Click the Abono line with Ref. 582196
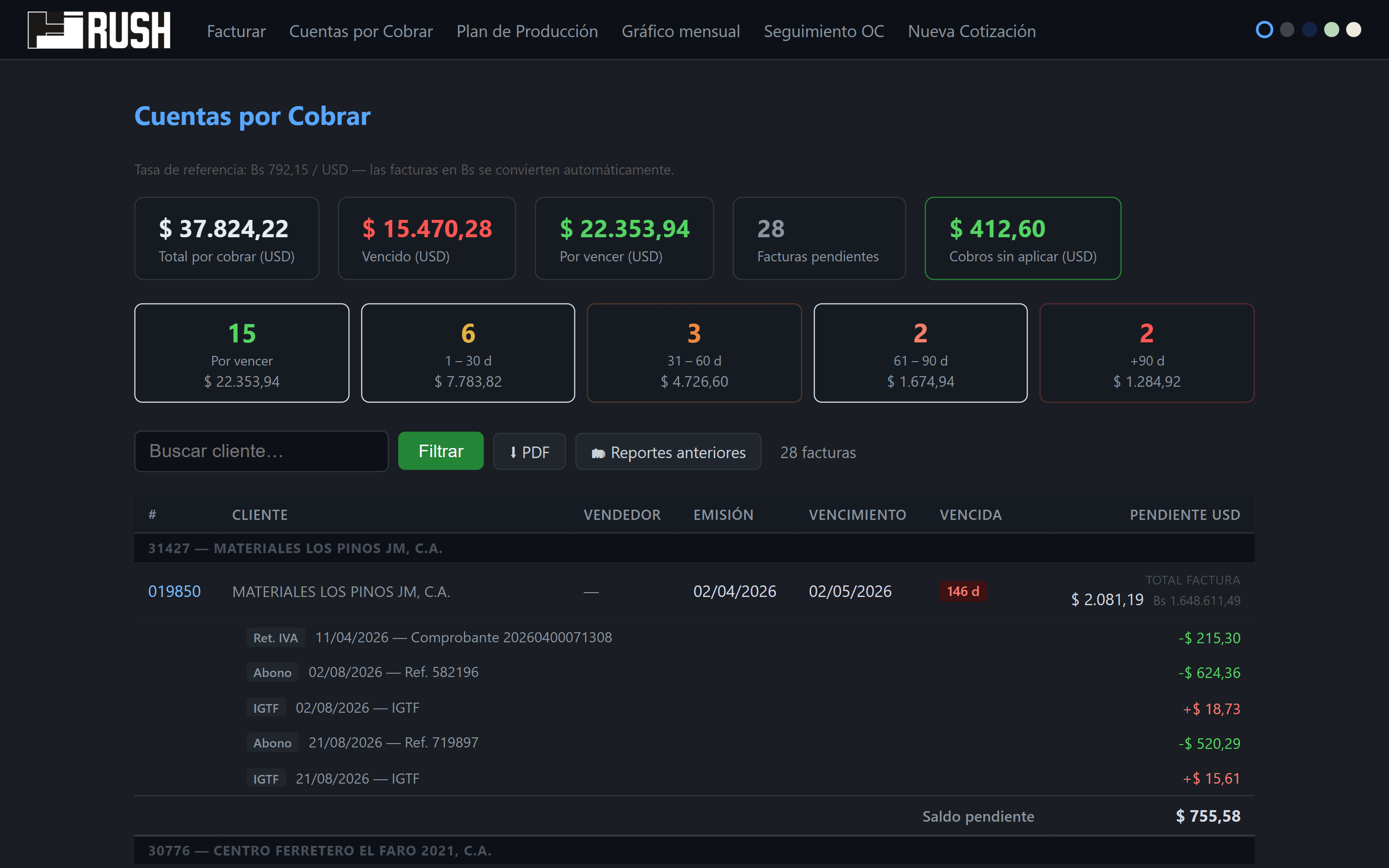 pyautogui.click(x=394, y=672)
